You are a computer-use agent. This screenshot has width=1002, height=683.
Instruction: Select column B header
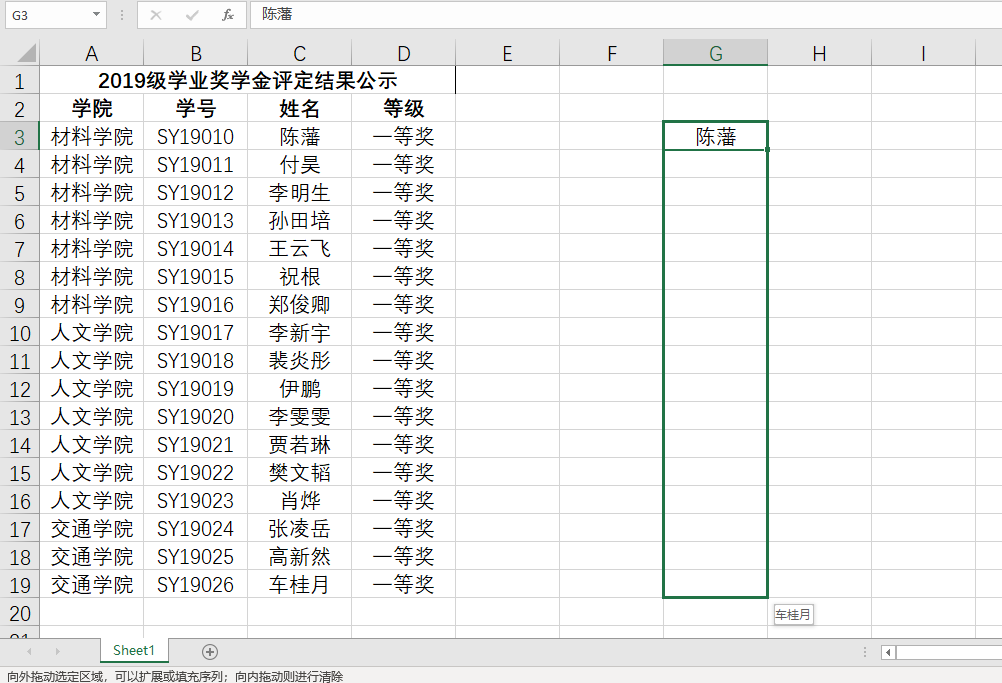196,54
